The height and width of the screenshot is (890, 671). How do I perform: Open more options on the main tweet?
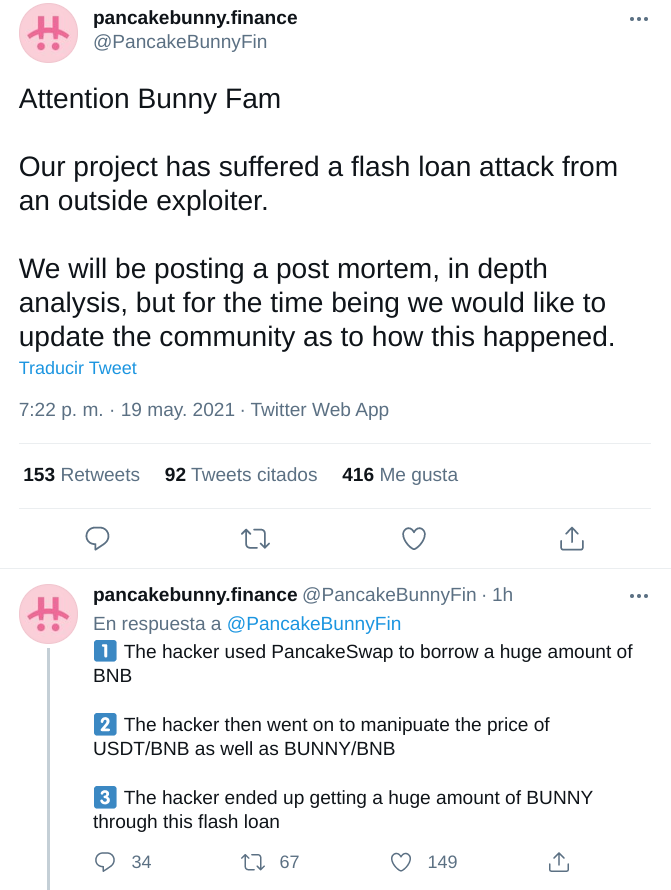(x=639, y=19)
